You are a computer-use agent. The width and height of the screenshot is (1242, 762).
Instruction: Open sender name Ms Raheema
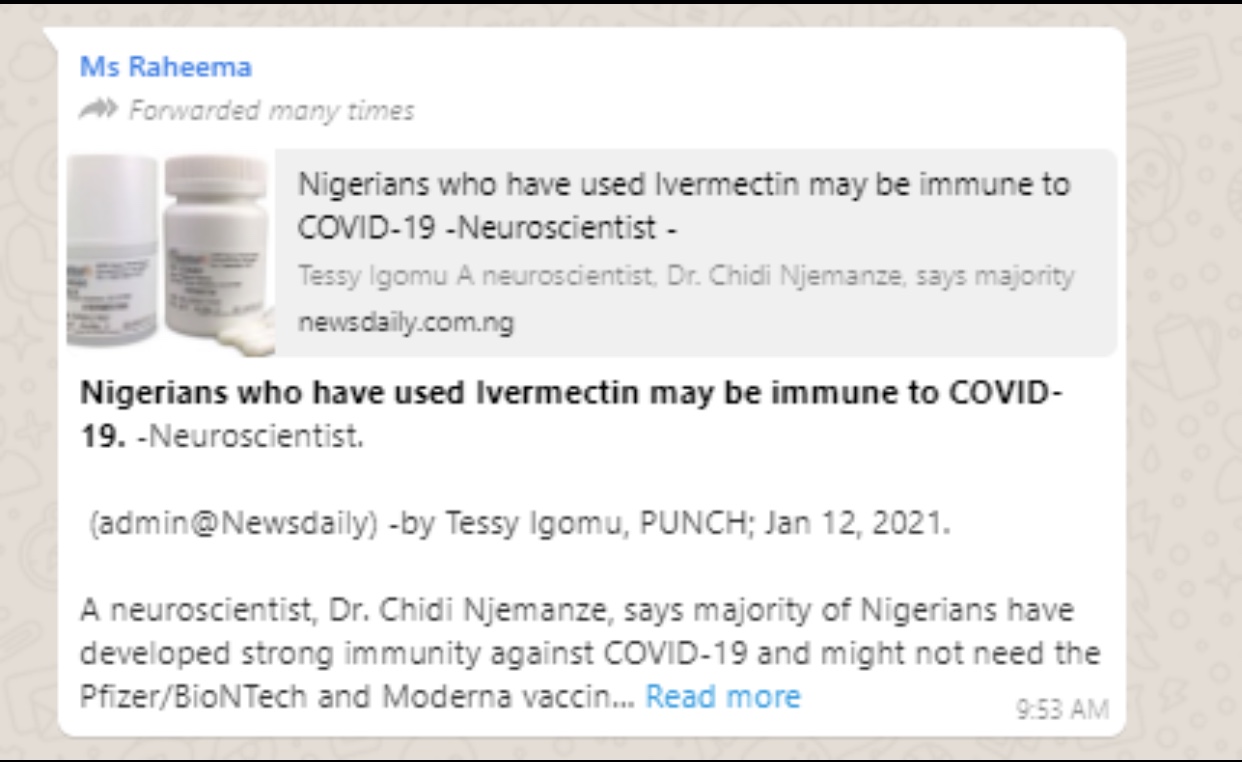[165, 67]
